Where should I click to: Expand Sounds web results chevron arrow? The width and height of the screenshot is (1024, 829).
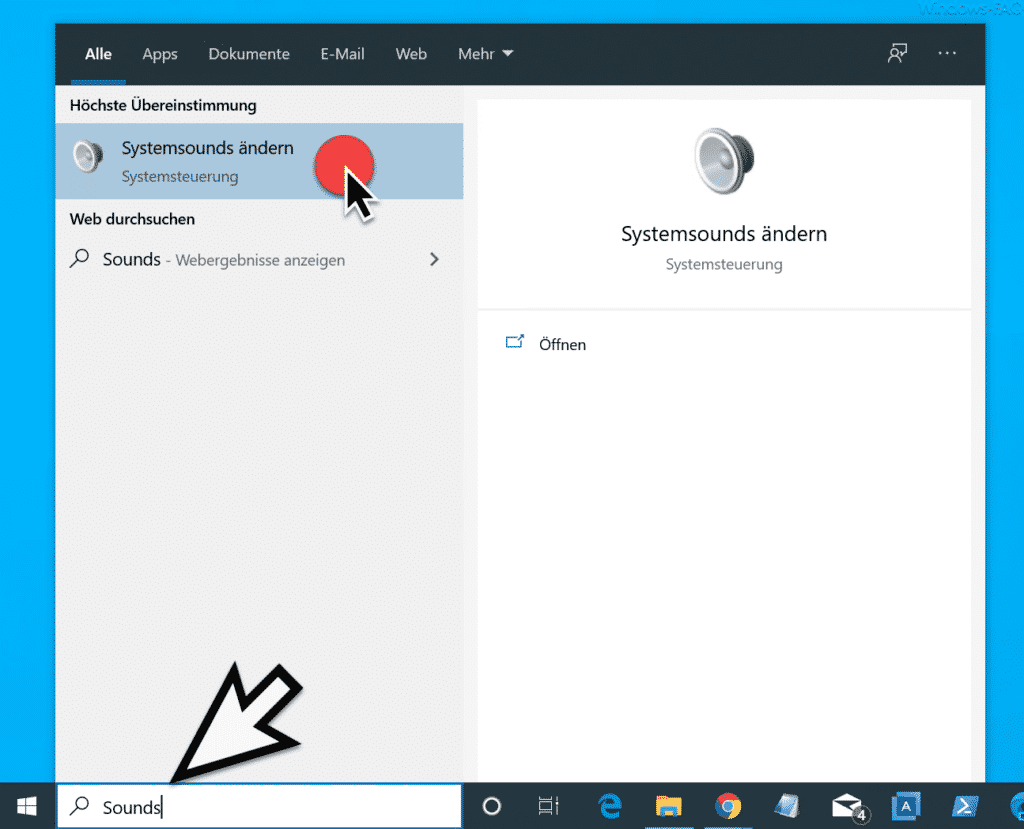434,259
